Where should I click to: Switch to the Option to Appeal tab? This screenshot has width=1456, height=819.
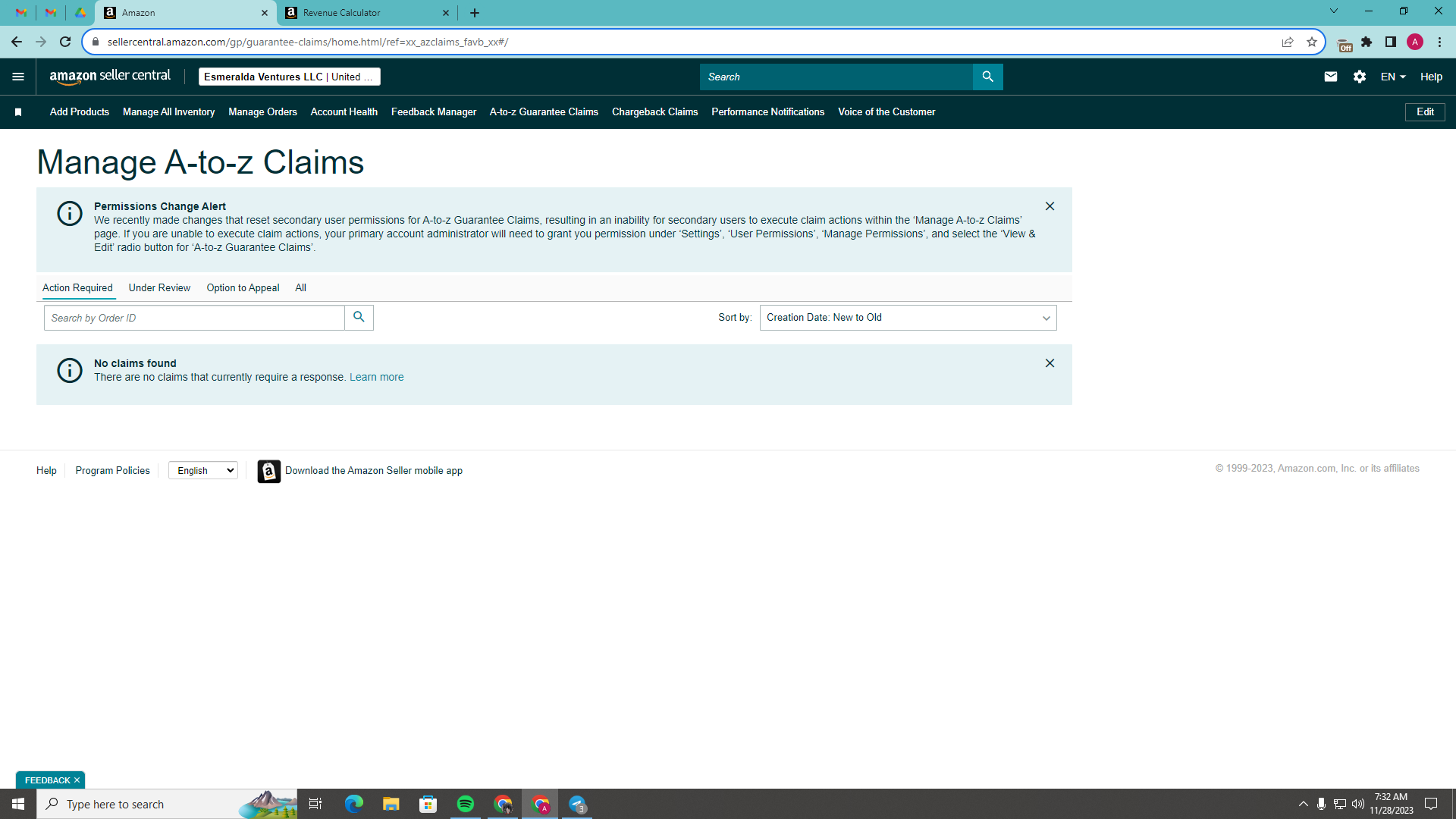(243, 288)
